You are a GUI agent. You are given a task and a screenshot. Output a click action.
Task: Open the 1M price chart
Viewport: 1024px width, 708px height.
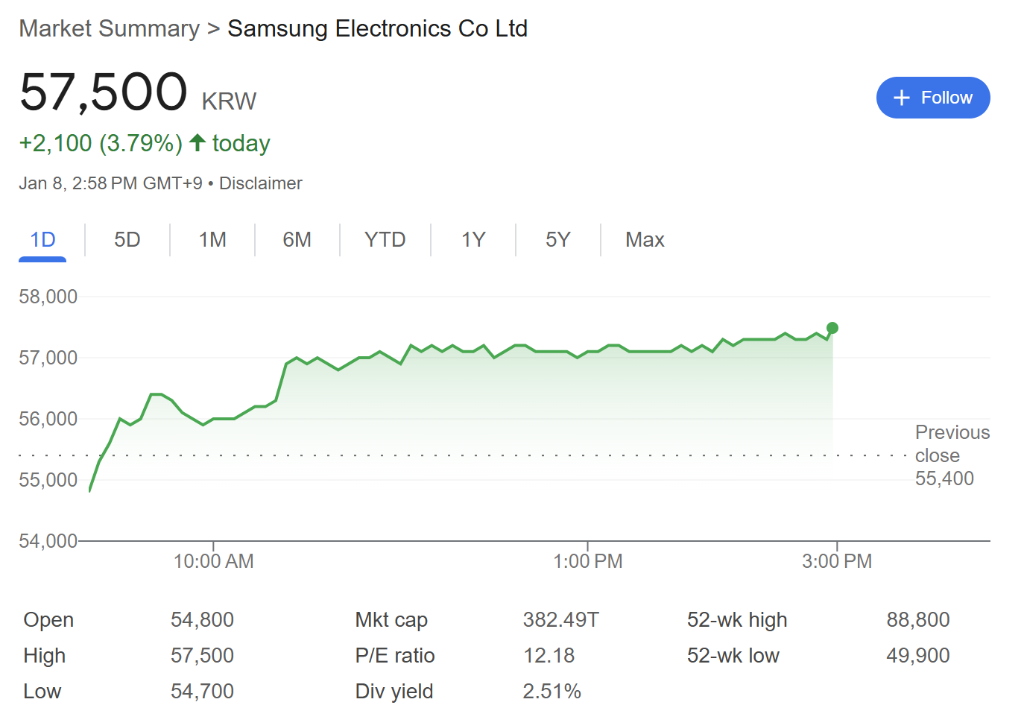click(x=211, y=240)
